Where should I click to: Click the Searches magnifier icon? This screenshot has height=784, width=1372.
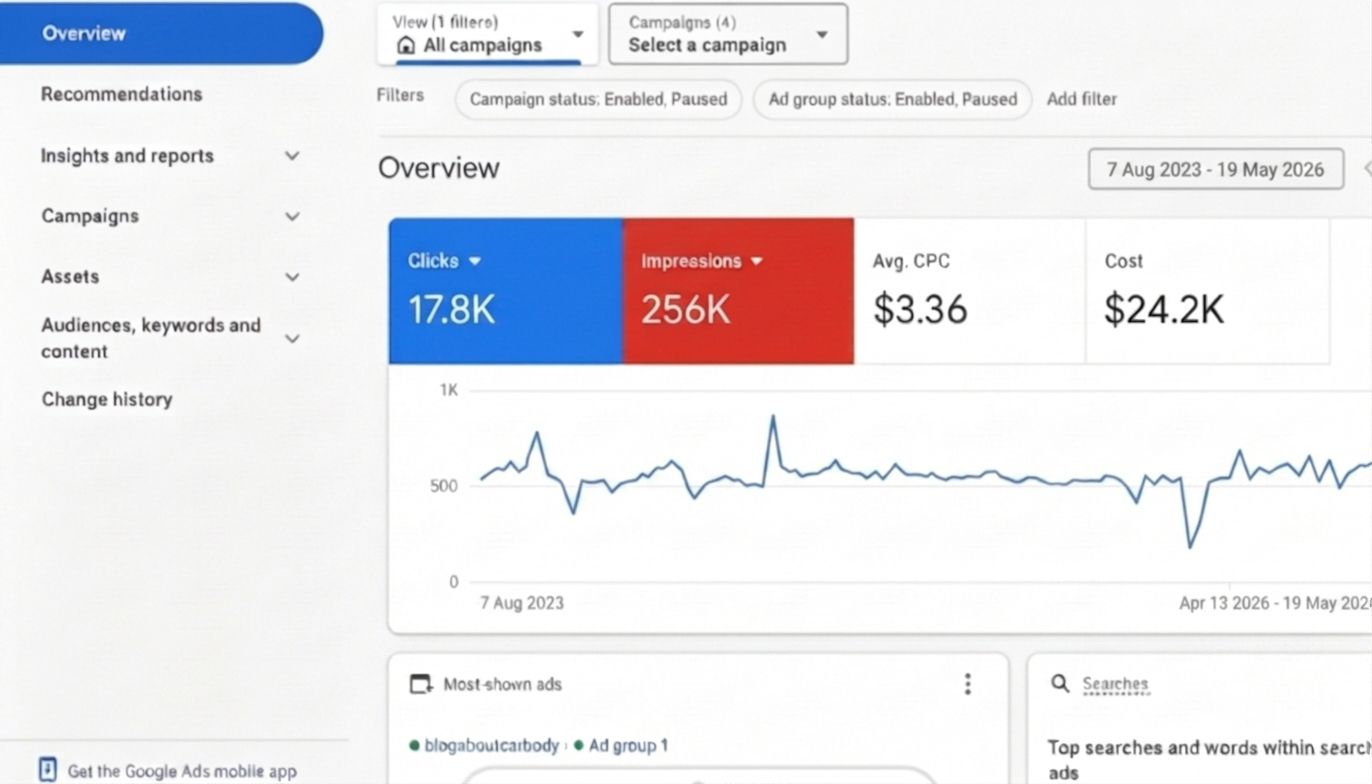tap(1060, 684)
